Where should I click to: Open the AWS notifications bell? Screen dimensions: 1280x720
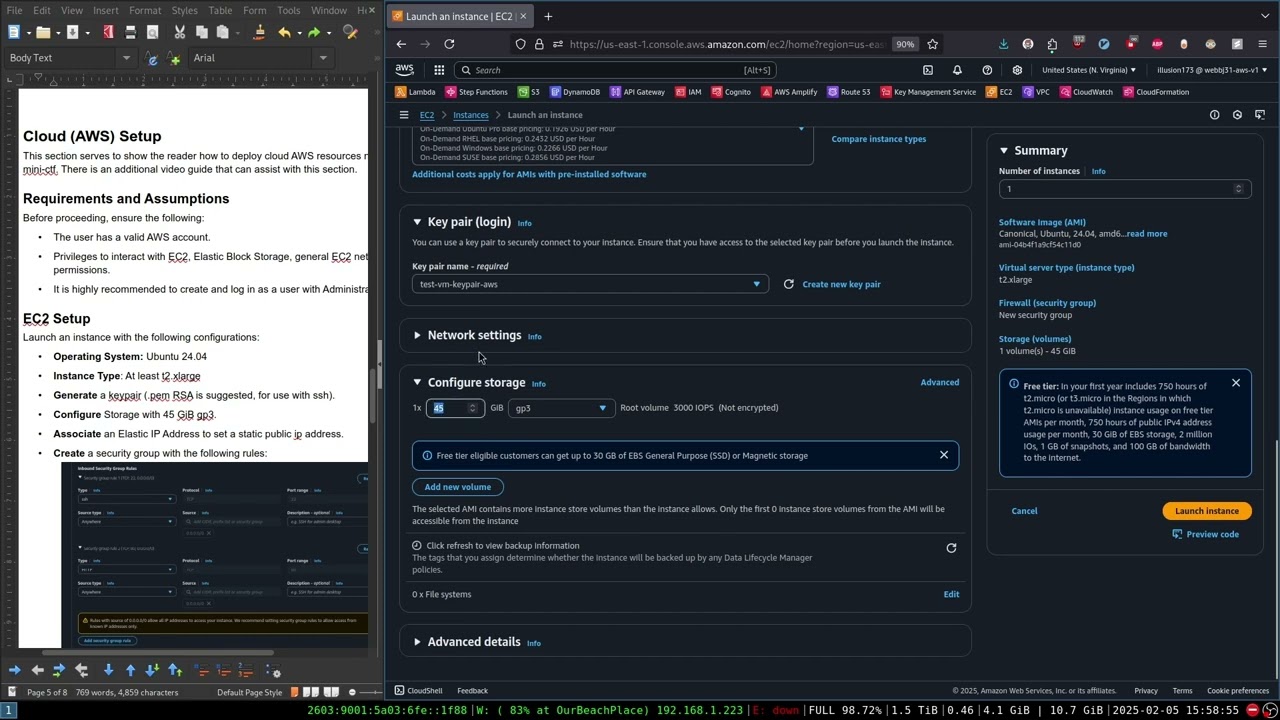click(957, 70)
